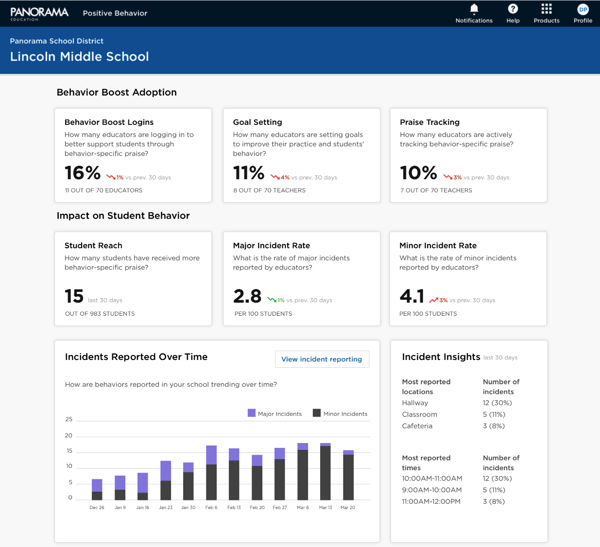Click the Lincoln Middle School heading
600x547 pixels.
coord(79,57)
